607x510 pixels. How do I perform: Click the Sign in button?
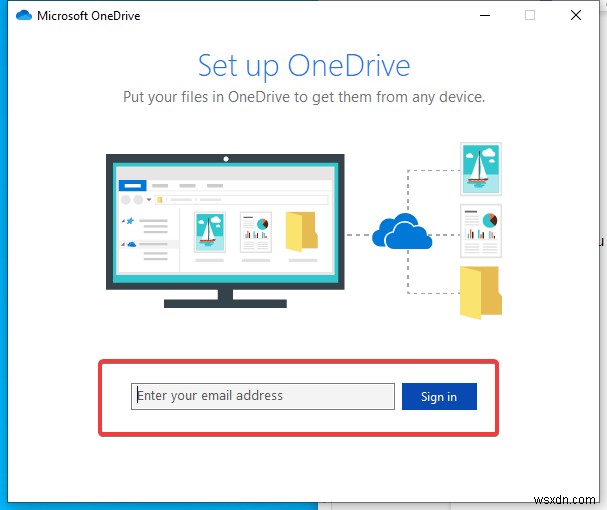439,396
